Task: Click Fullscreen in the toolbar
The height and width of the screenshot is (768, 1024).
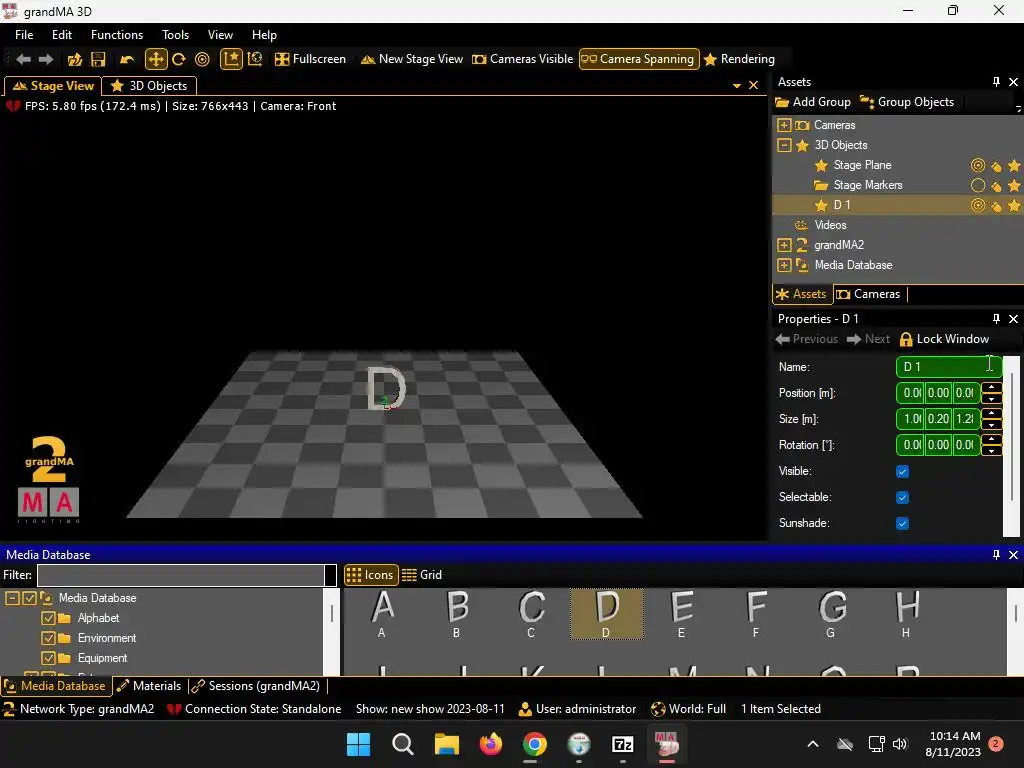Action: (310, 59)
